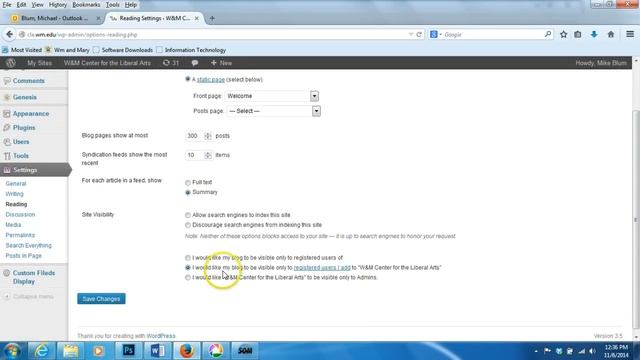The height and width of the screenshot is (360, 640).
Task: Open the downloads arrow icon
Action: [x=594, y=35]
